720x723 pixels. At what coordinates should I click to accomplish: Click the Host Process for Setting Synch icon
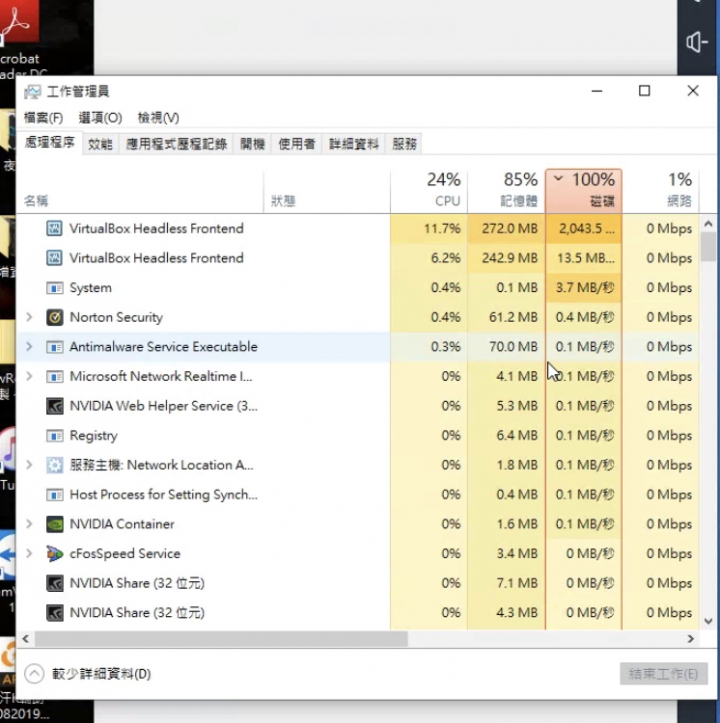point(54,495)
